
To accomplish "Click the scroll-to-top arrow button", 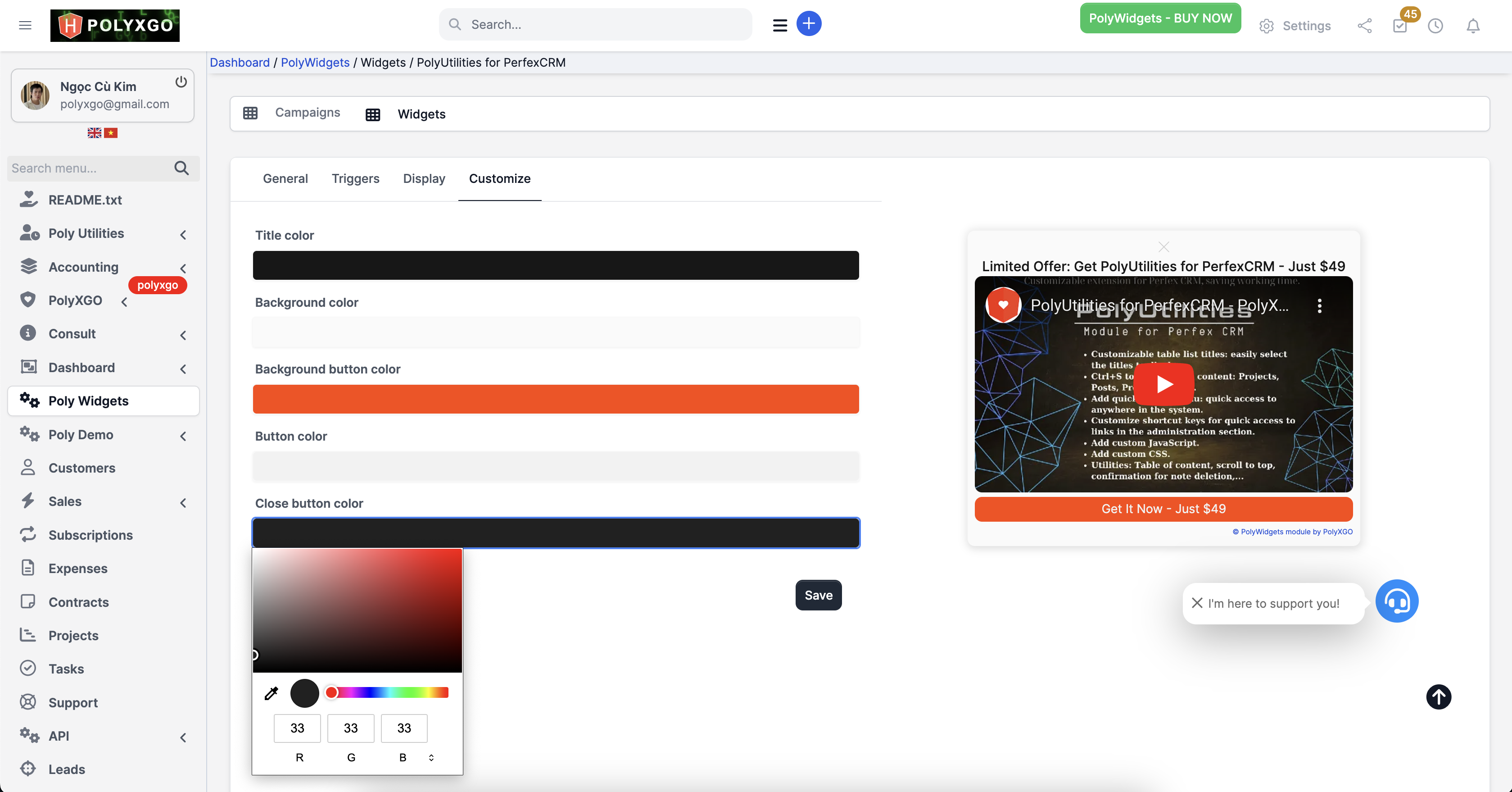I will (1439, 697).
